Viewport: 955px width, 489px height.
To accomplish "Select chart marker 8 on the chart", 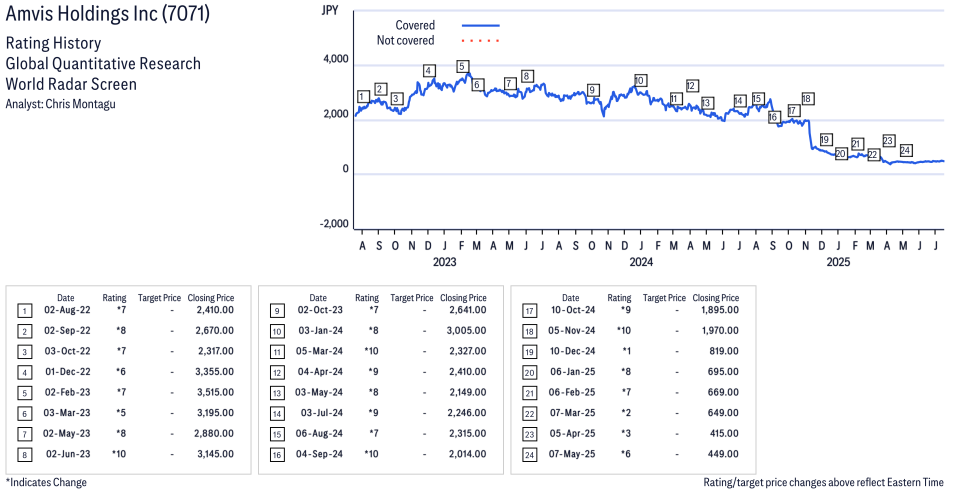I will click(527, 76).
